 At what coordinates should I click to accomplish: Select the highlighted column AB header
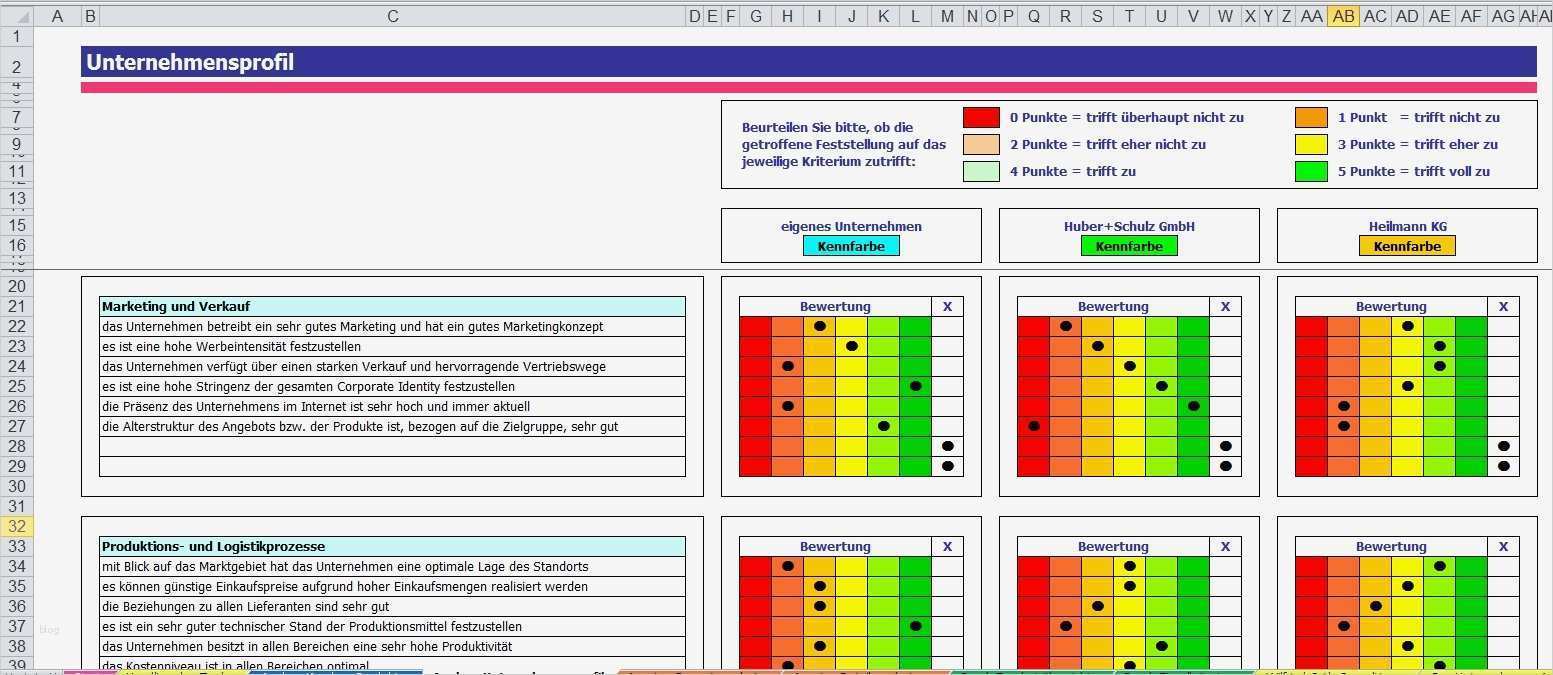(1343, 16)
